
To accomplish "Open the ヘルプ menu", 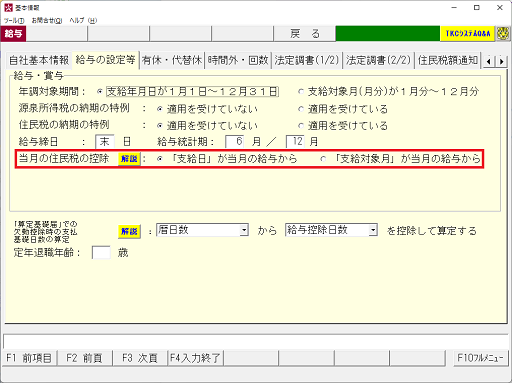I will pyautogui.click(x=83, y=21).
